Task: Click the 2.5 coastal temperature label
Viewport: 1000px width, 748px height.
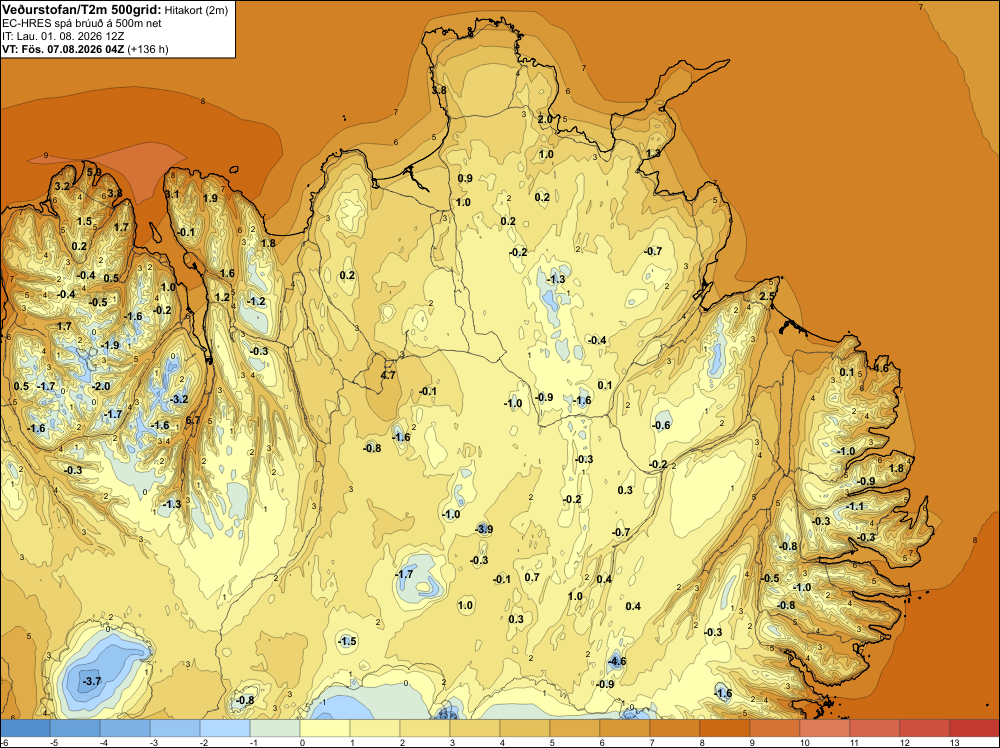Action: point(767,296)
